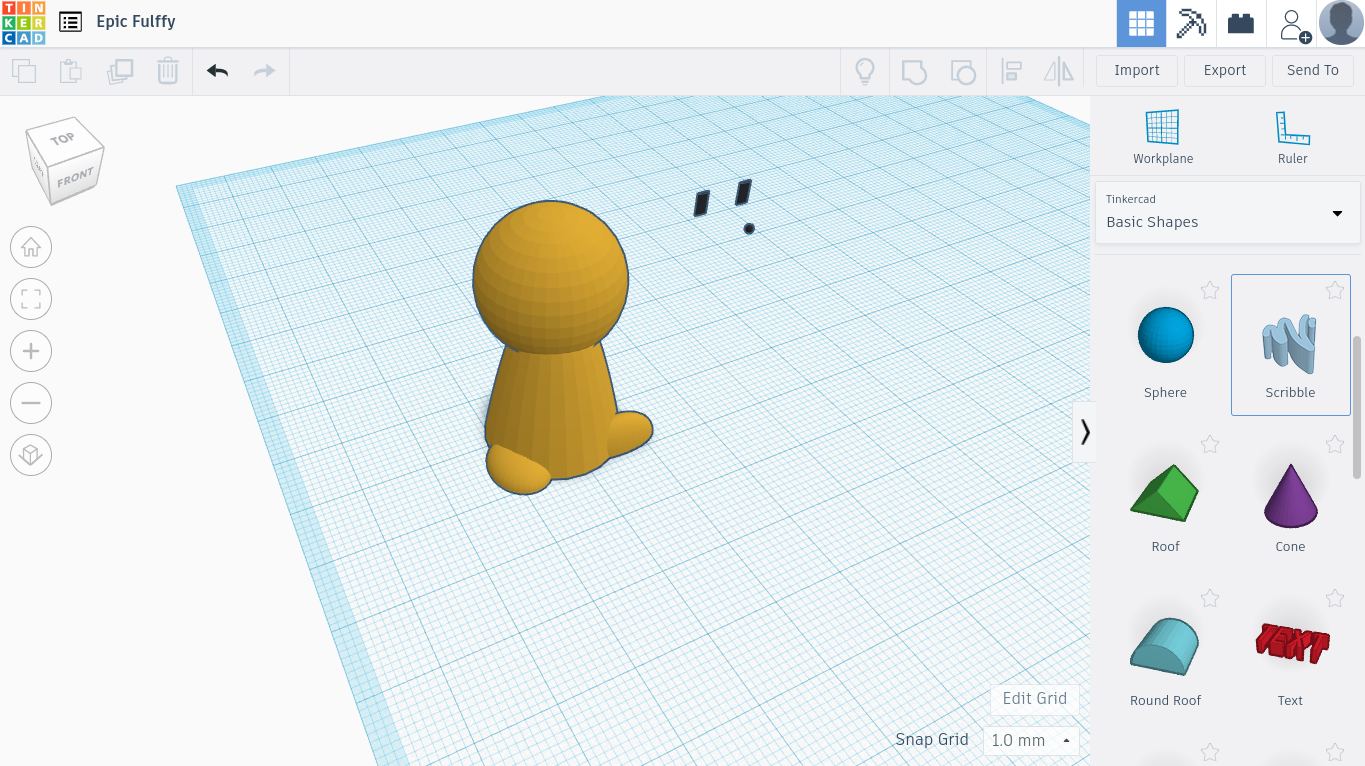Favorite the Text shape star
This screenshot has width=1365, height=766.
pos(1335,598)
